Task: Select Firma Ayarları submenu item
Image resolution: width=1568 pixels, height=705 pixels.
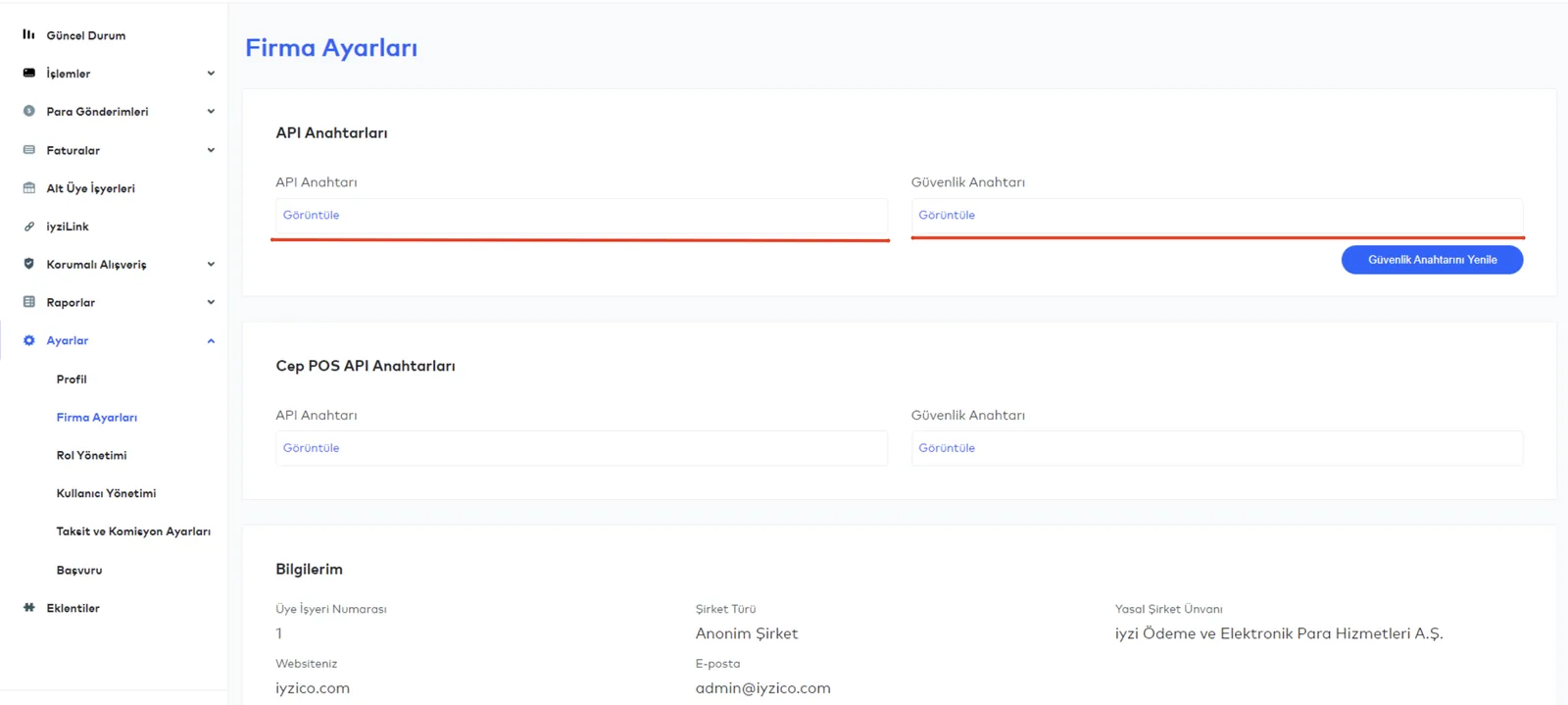Action: [x=97, y=418]
